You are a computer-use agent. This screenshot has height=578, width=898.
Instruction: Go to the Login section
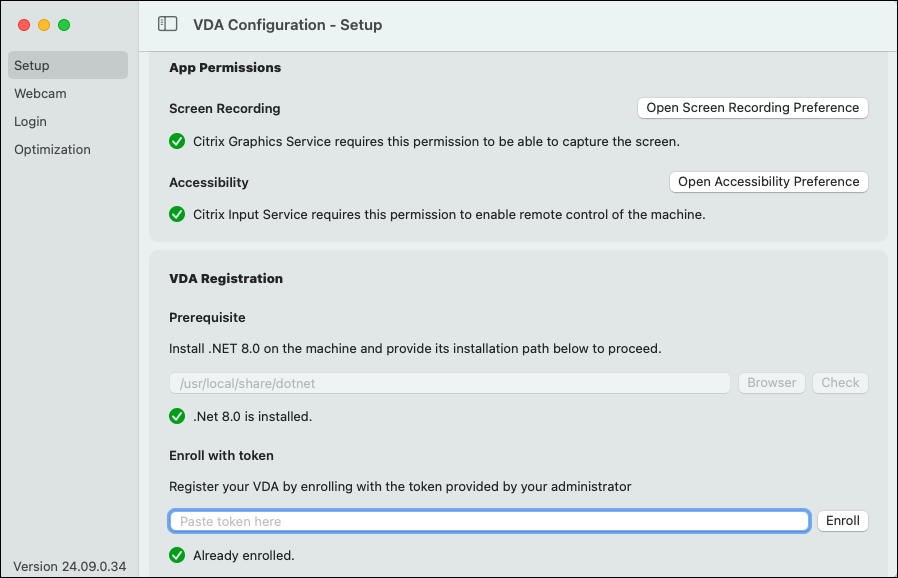tap(30, 122)
